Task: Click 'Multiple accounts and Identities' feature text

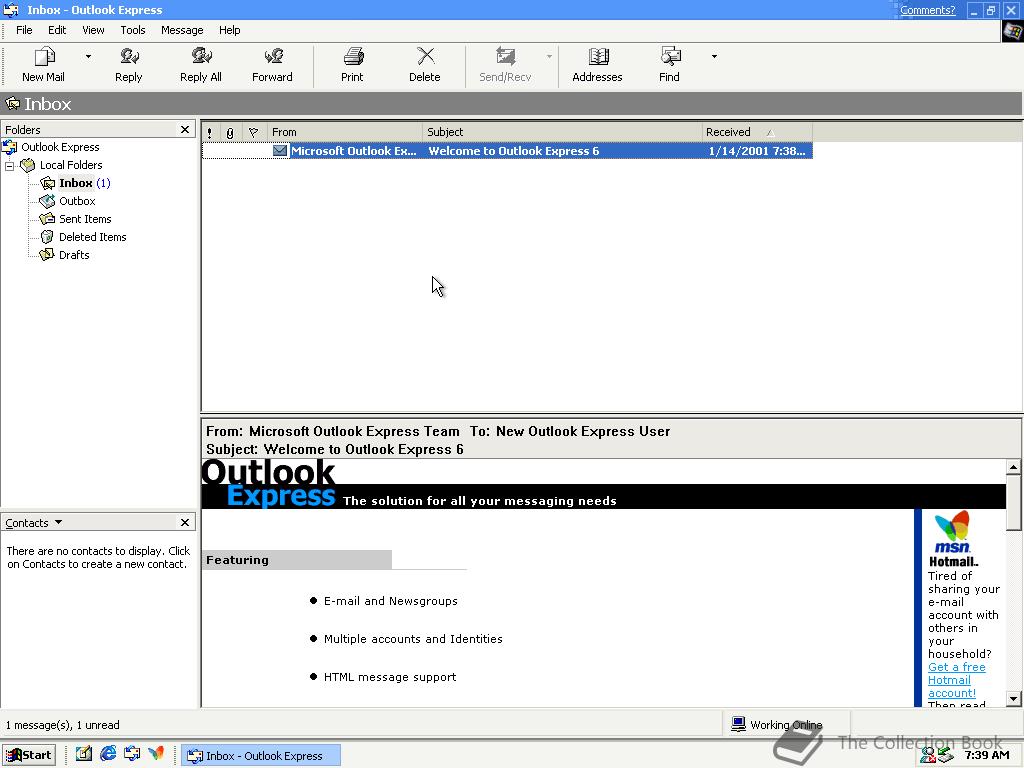Action: (413, 639)
